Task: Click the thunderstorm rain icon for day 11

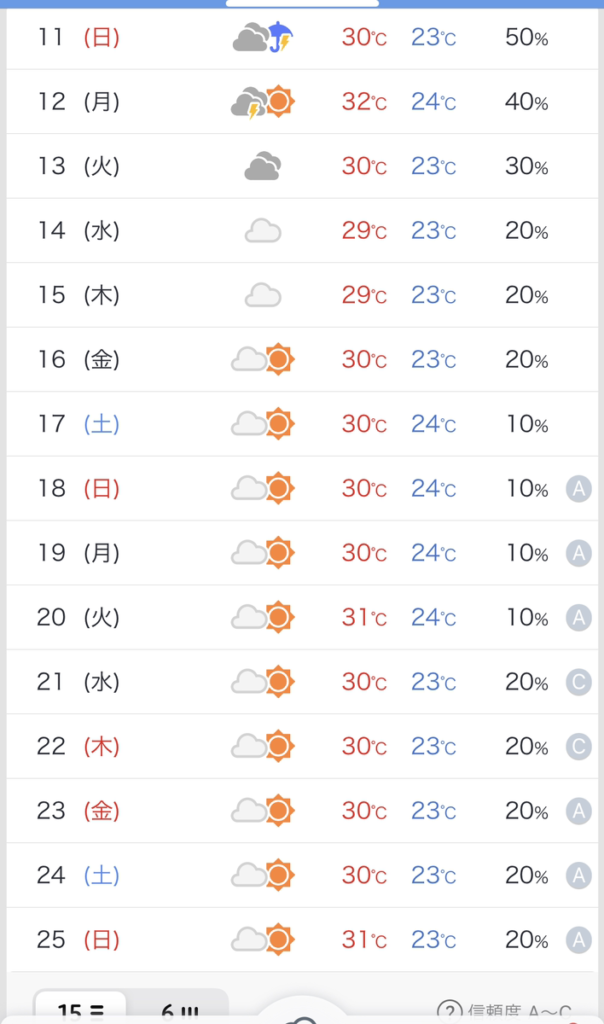Action: [263, 38]
